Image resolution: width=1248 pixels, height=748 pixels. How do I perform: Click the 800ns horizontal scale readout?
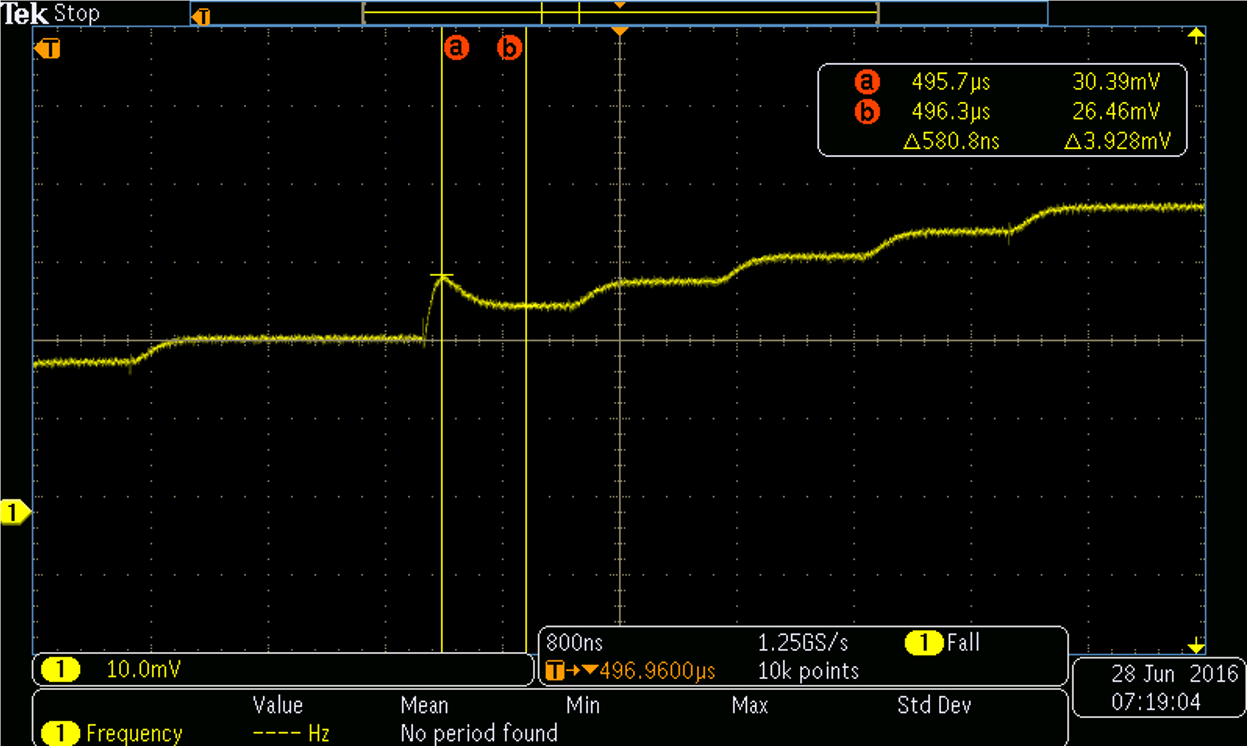(x=575, y=643)
